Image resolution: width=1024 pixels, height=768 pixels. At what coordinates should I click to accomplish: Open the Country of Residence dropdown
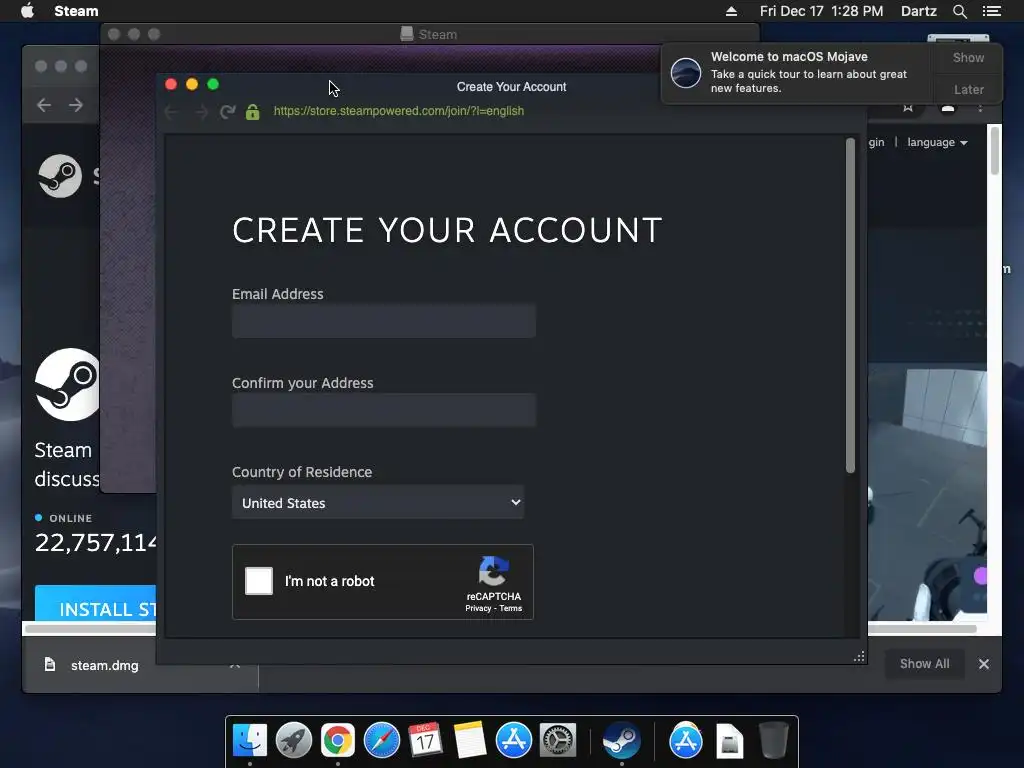click(378, 502)
